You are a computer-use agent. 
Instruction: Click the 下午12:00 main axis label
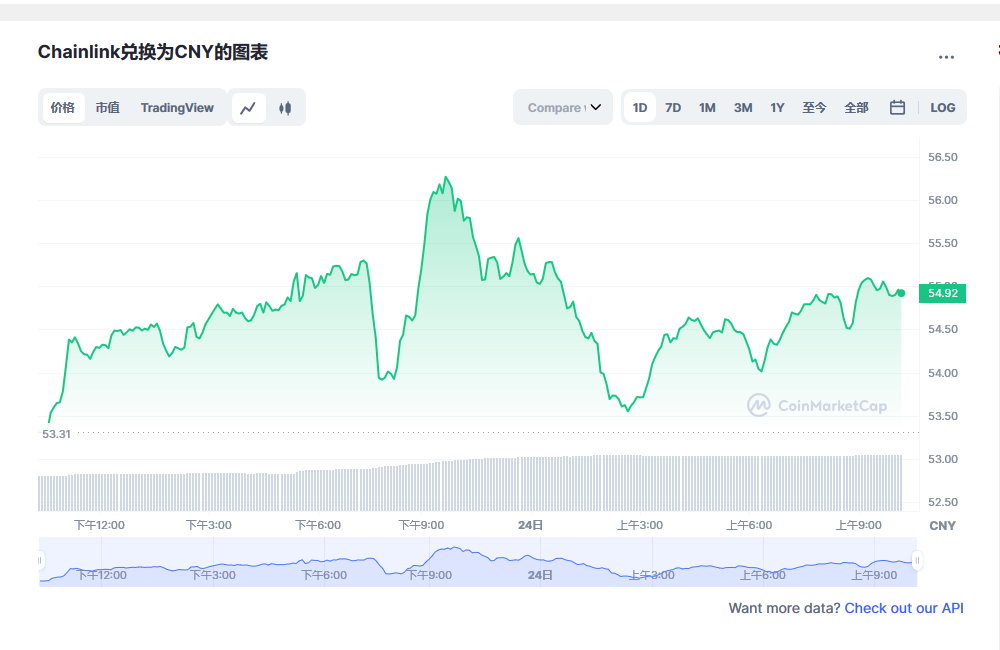click(x=99, y=525)
